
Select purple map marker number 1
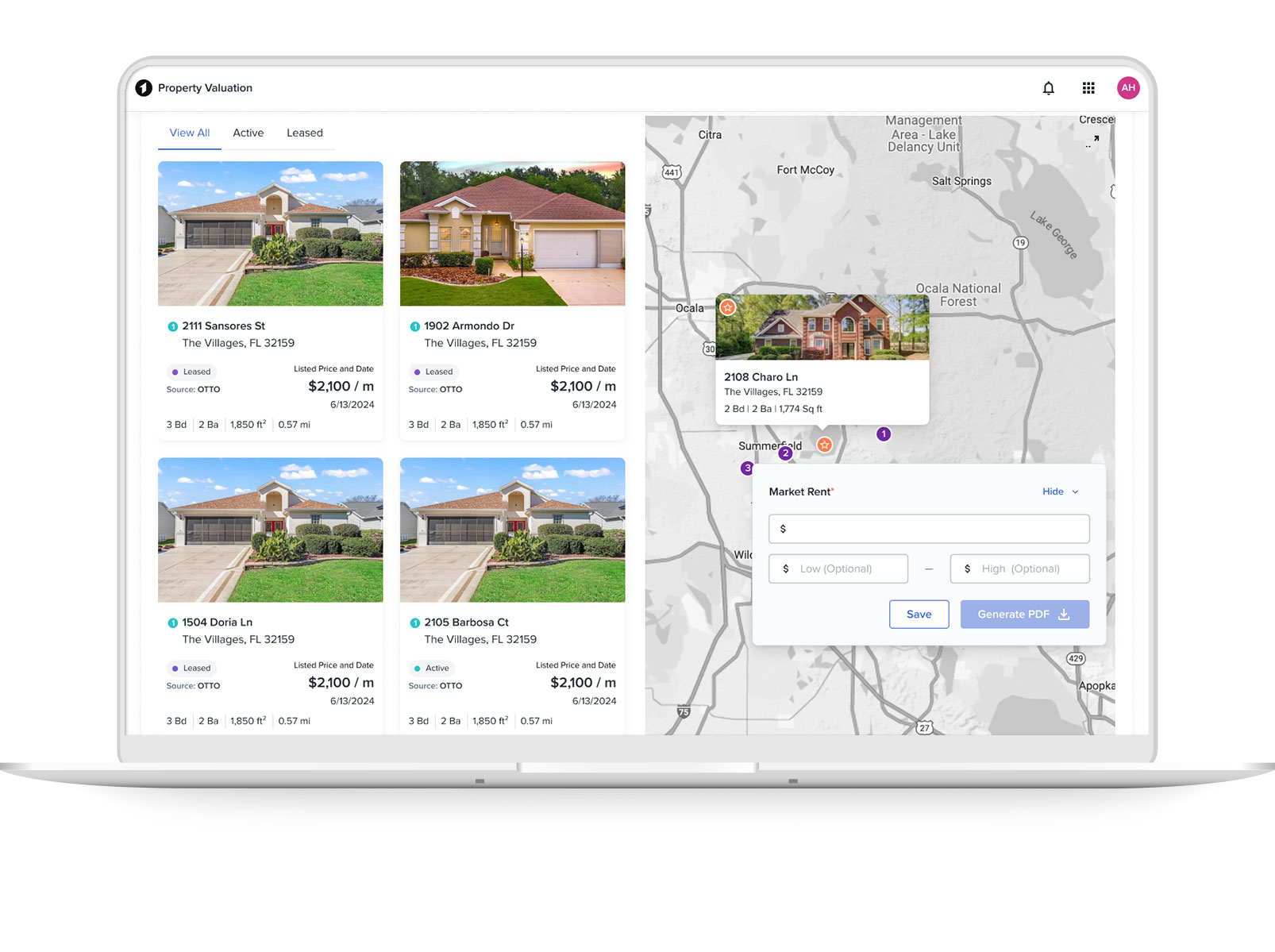coord(884,434)
